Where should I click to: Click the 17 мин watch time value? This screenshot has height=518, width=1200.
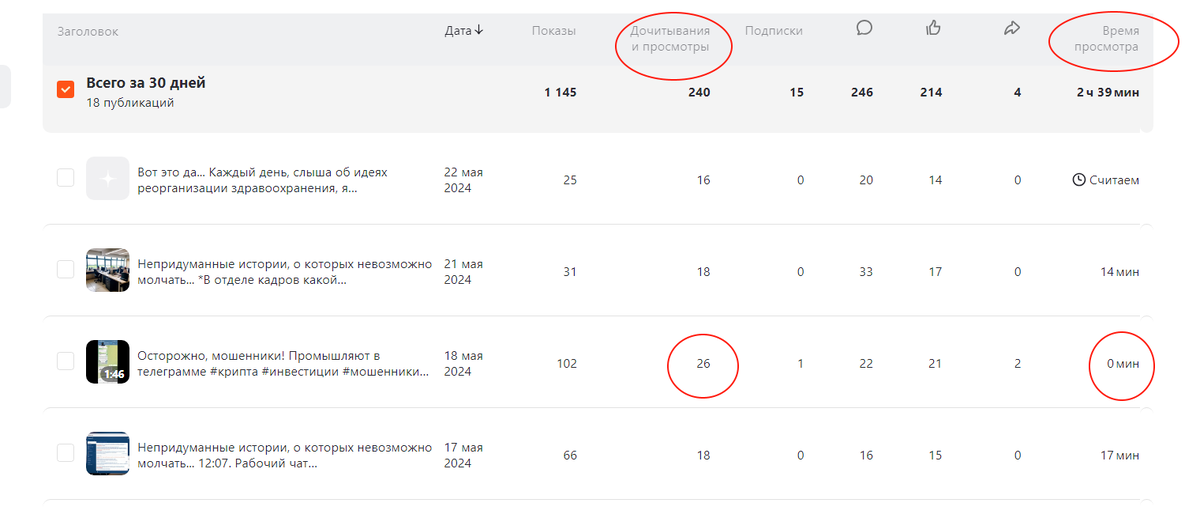[x=1120, y=456]
